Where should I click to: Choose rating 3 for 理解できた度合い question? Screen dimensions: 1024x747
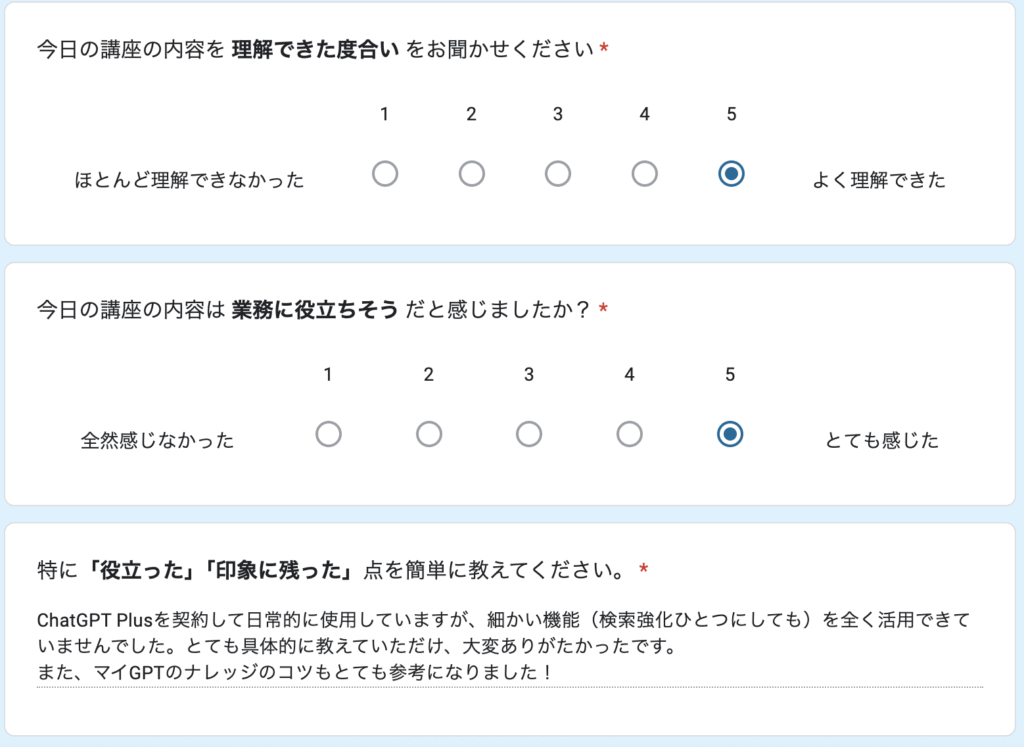558,174
